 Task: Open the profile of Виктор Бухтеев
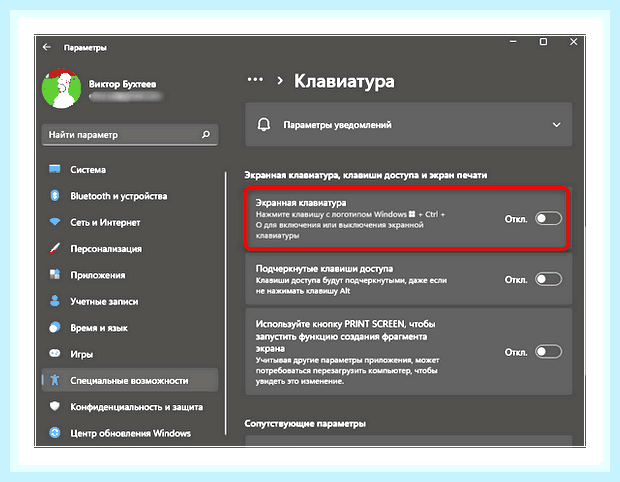[122, 84]
